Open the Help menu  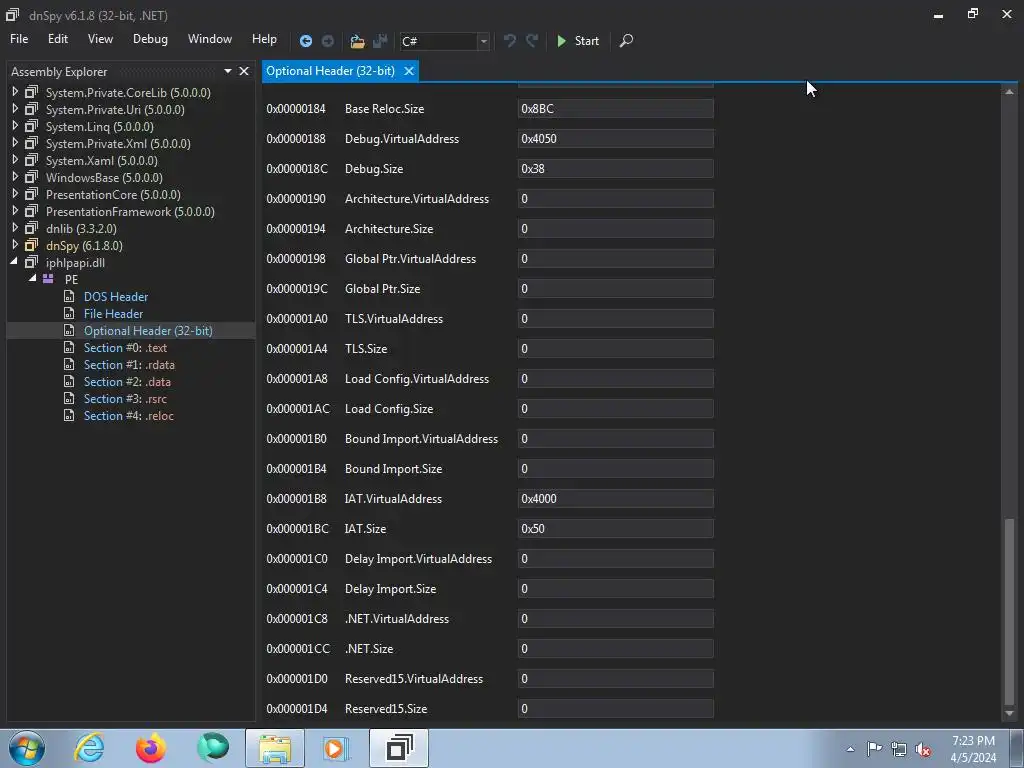click(x=264, y=39)
